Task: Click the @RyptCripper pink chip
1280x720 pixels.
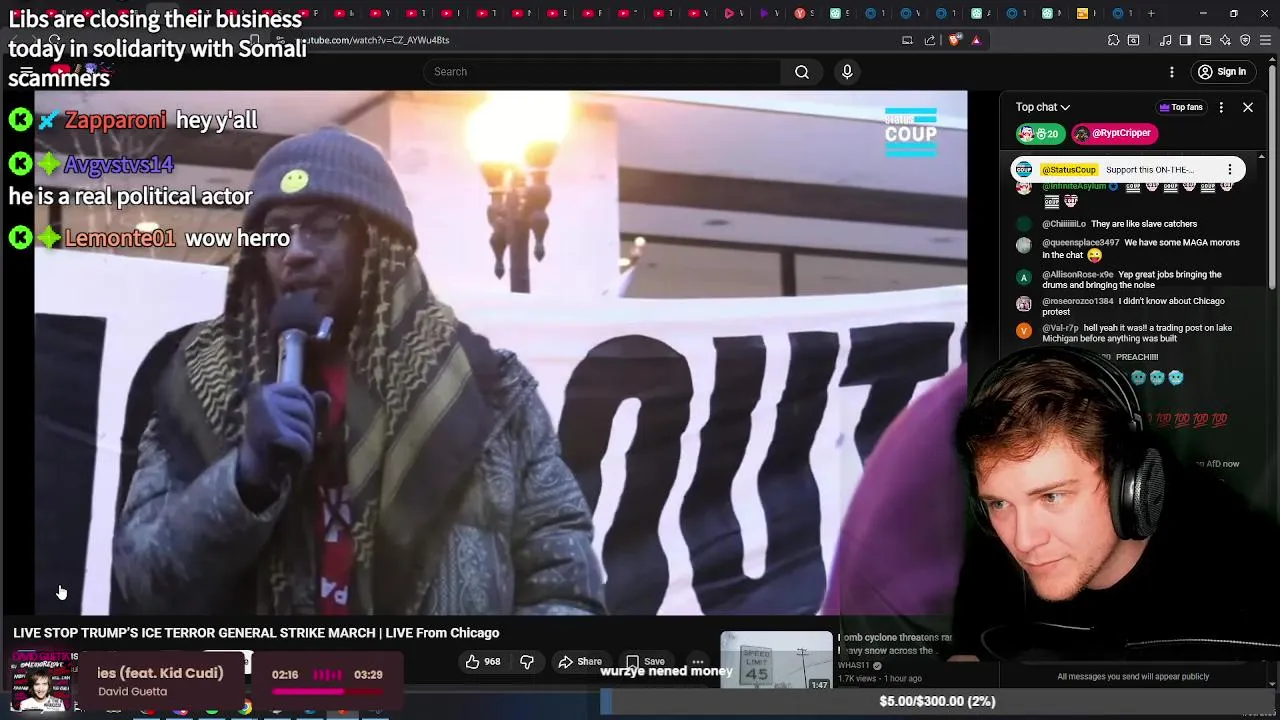Action: [1115, 133]
